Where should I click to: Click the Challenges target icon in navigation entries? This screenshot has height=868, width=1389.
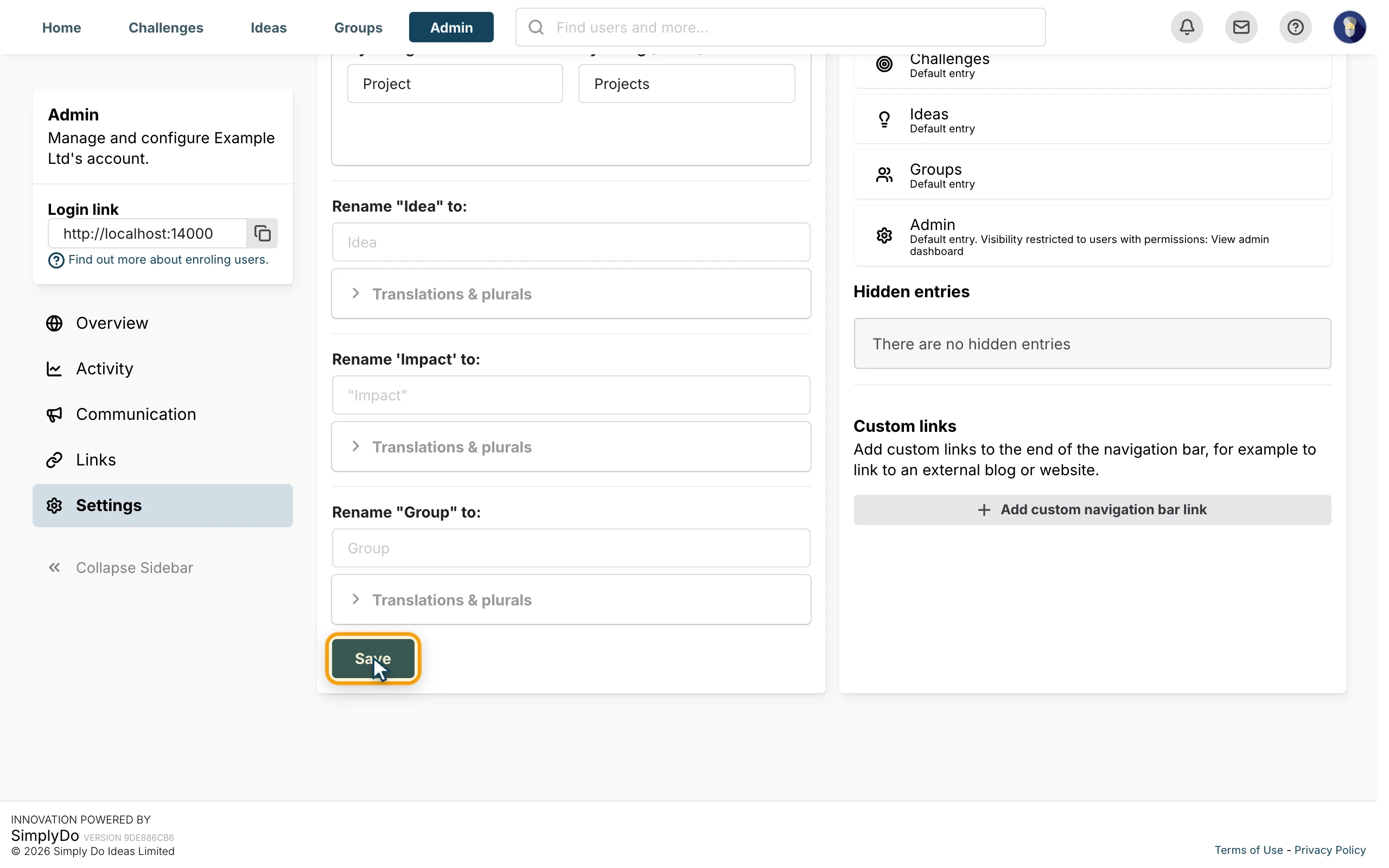[884, 63]
